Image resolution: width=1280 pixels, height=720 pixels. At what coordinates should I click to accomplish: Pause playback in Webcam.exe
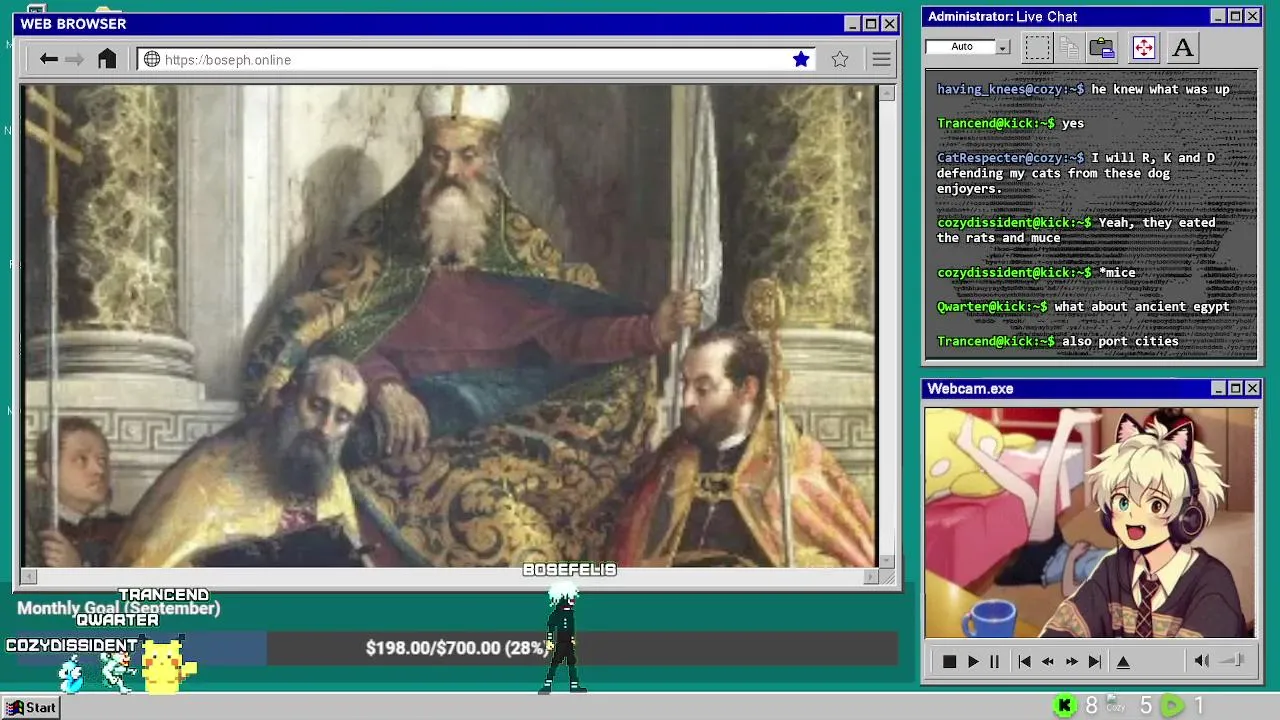point(994,661)
